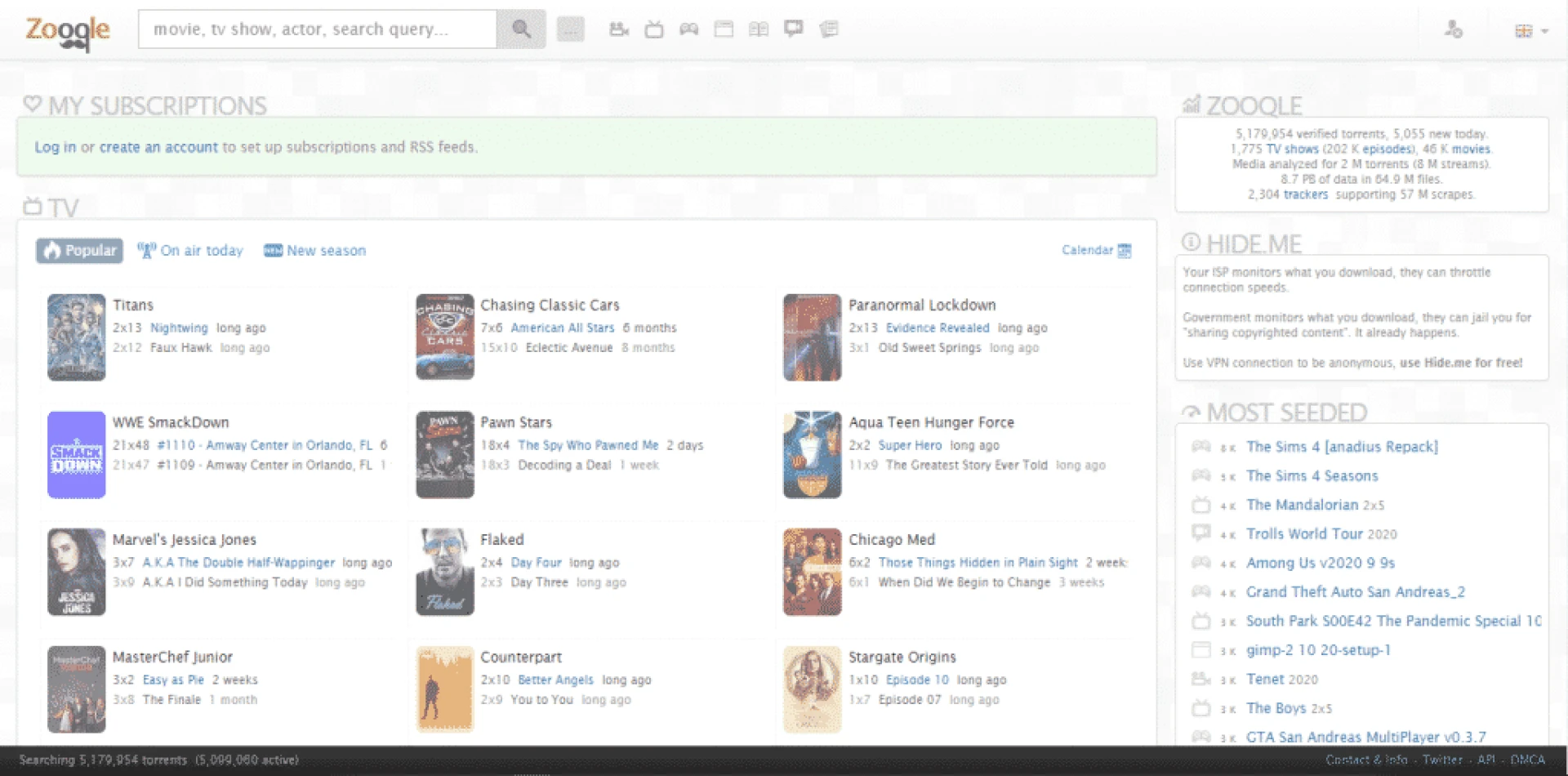Select the TV shows category icon in the toolbar
The width and height of the screenshot is (1568, 776).
click(x=654, y=29)
